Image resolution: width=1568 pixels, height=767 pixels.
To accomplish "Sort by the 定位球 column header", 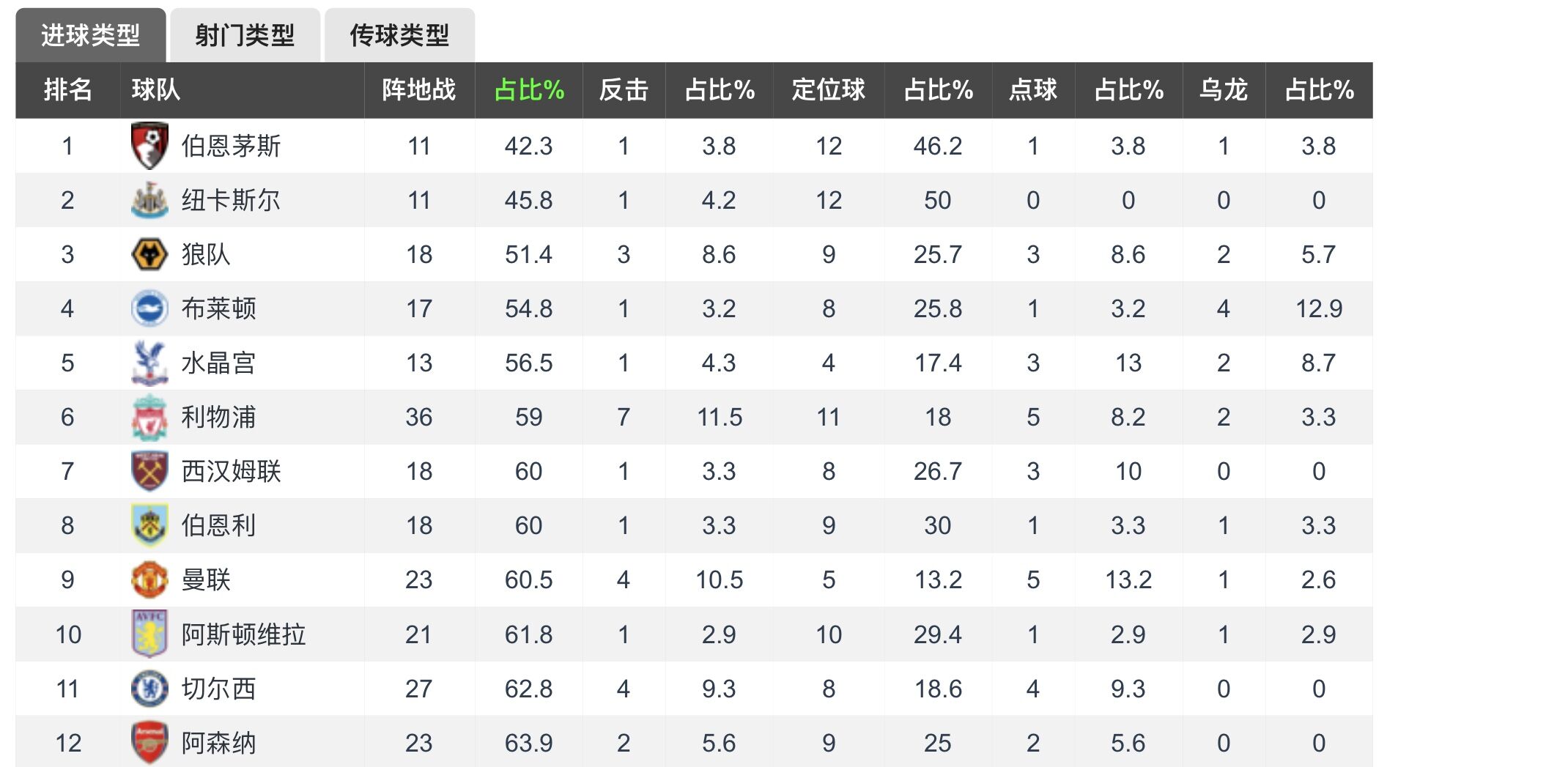I will coord(828,90).
